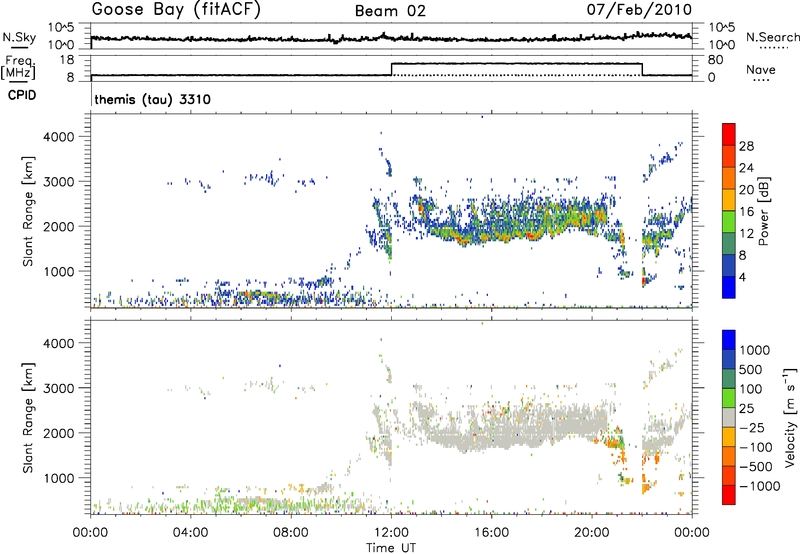This screenshot has width=800, height=554.
Task: Click the "16:00" time tick label
Action: (491, 533)
